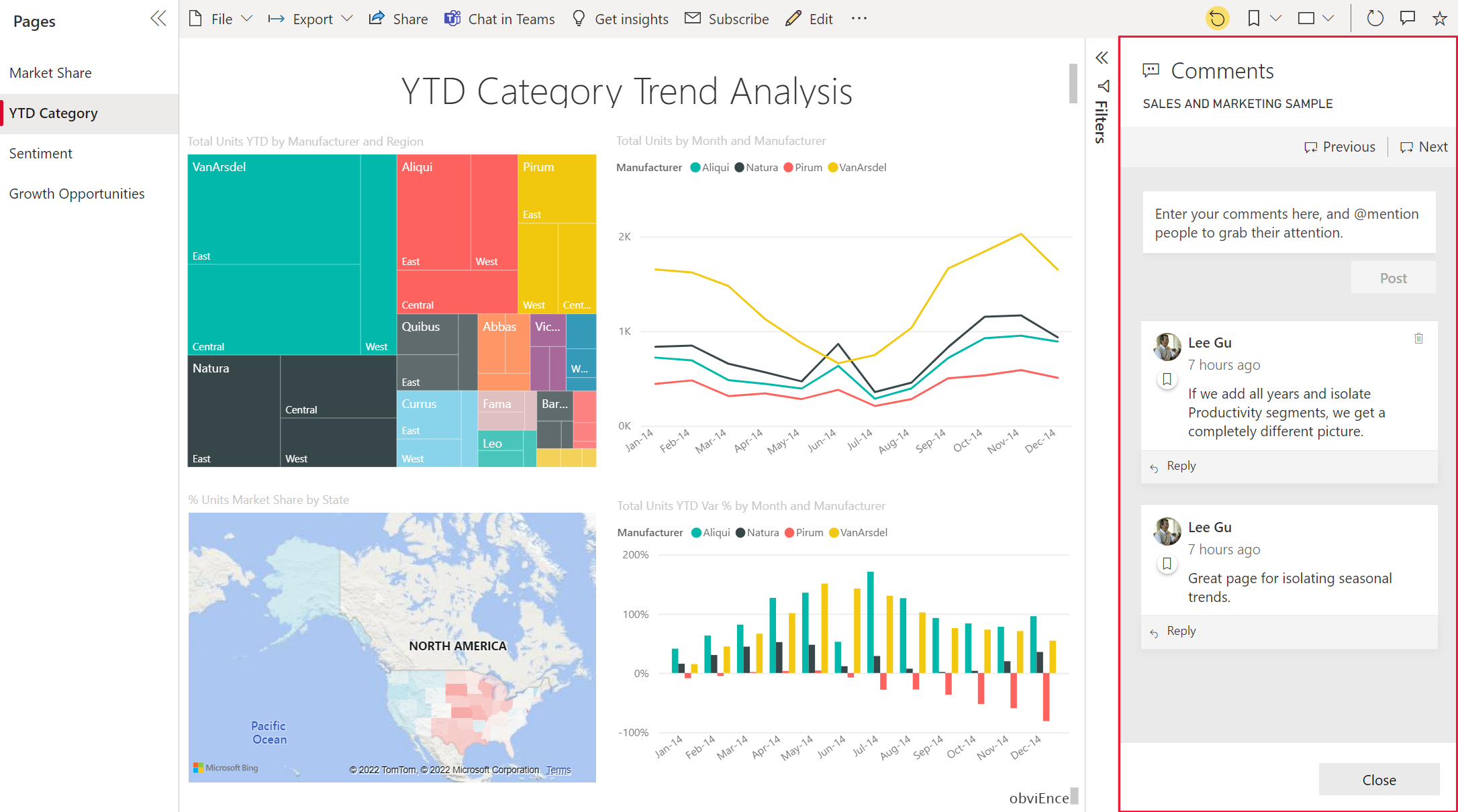This screenshot has width=1458, height=812.
Task: Click the overflow menu ellipsis
Action: (859, 18)
